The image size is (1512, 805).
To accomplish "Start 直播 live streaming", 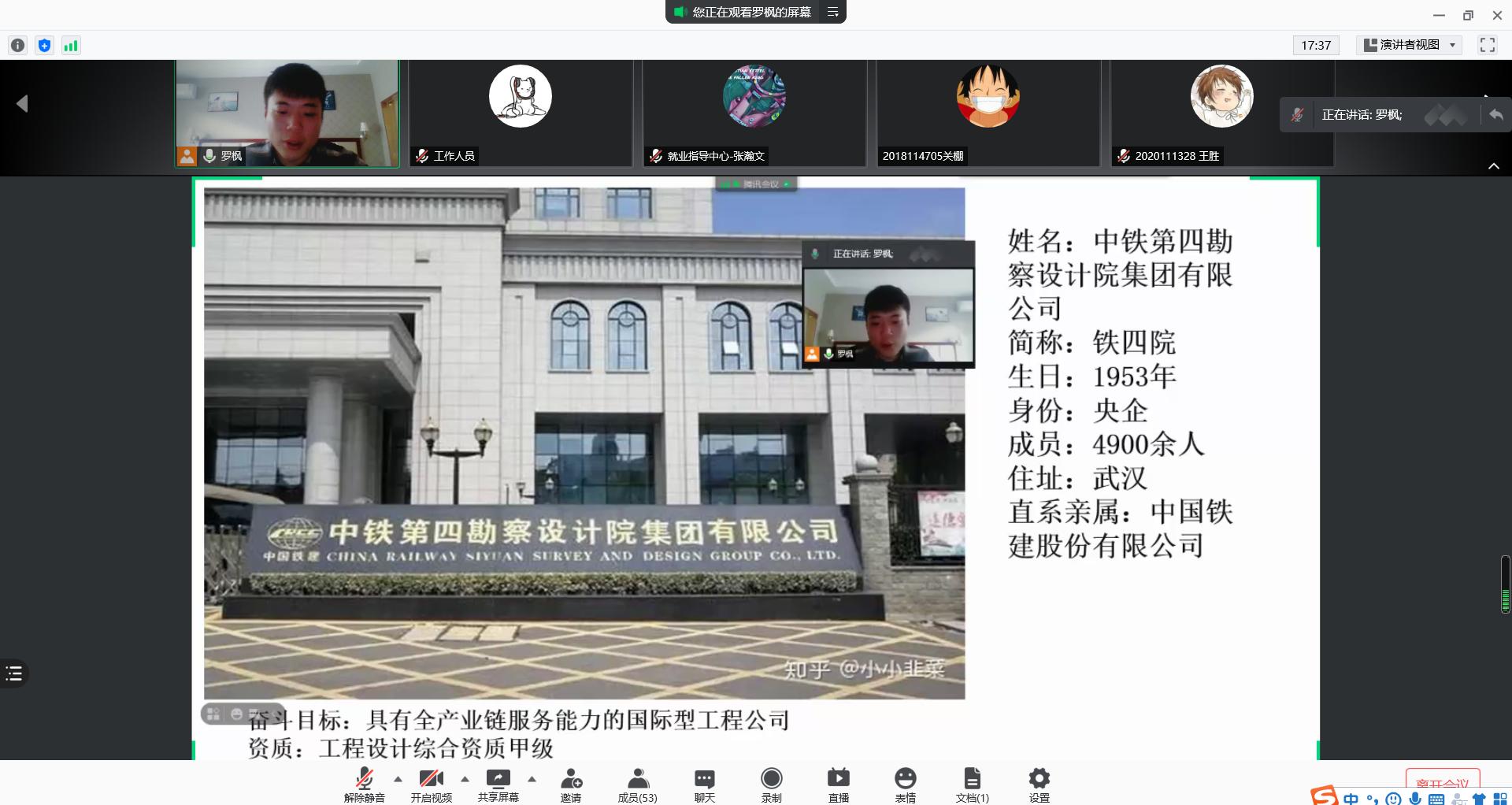I will [838, 785].
